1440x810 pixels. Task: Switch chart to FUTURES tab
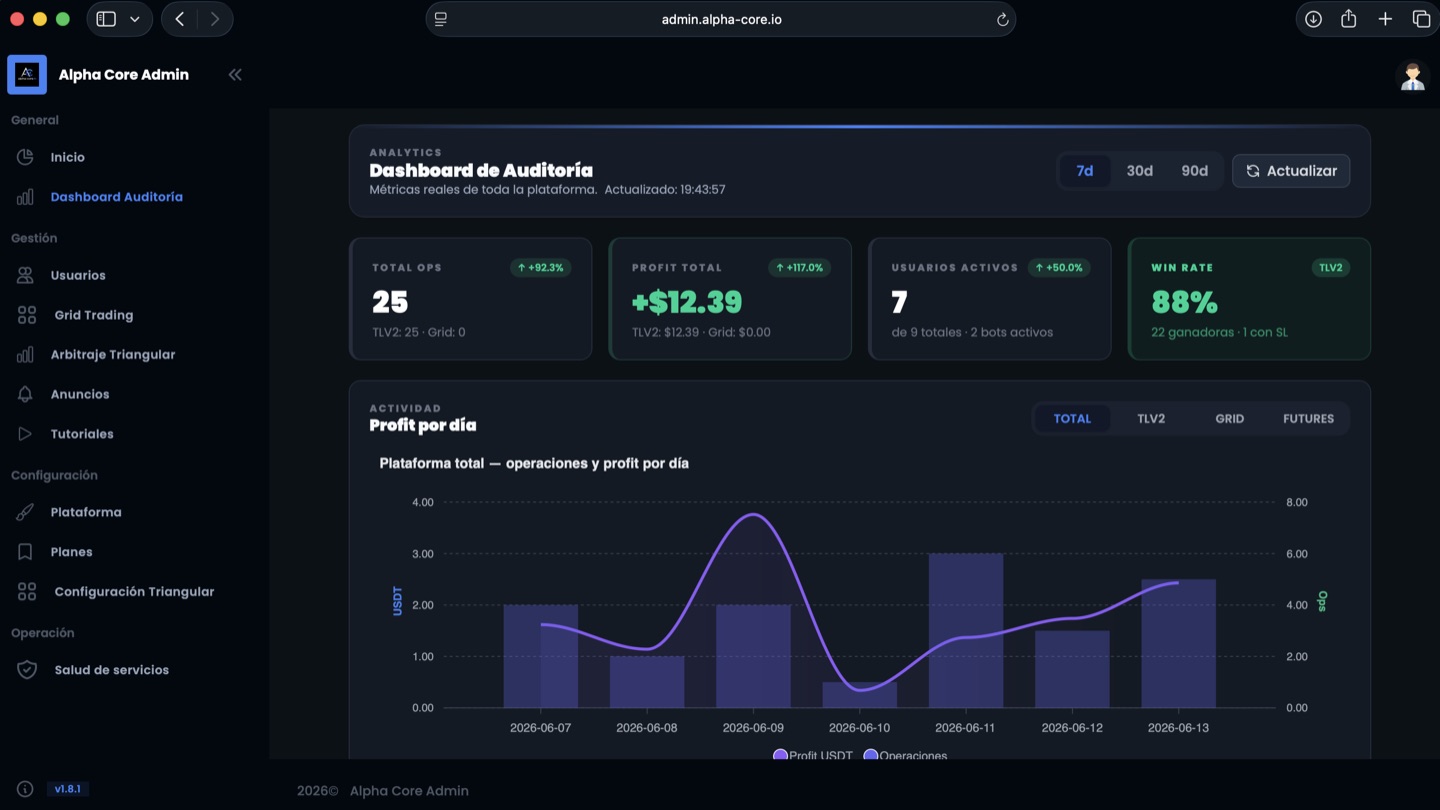[1308, 419]
